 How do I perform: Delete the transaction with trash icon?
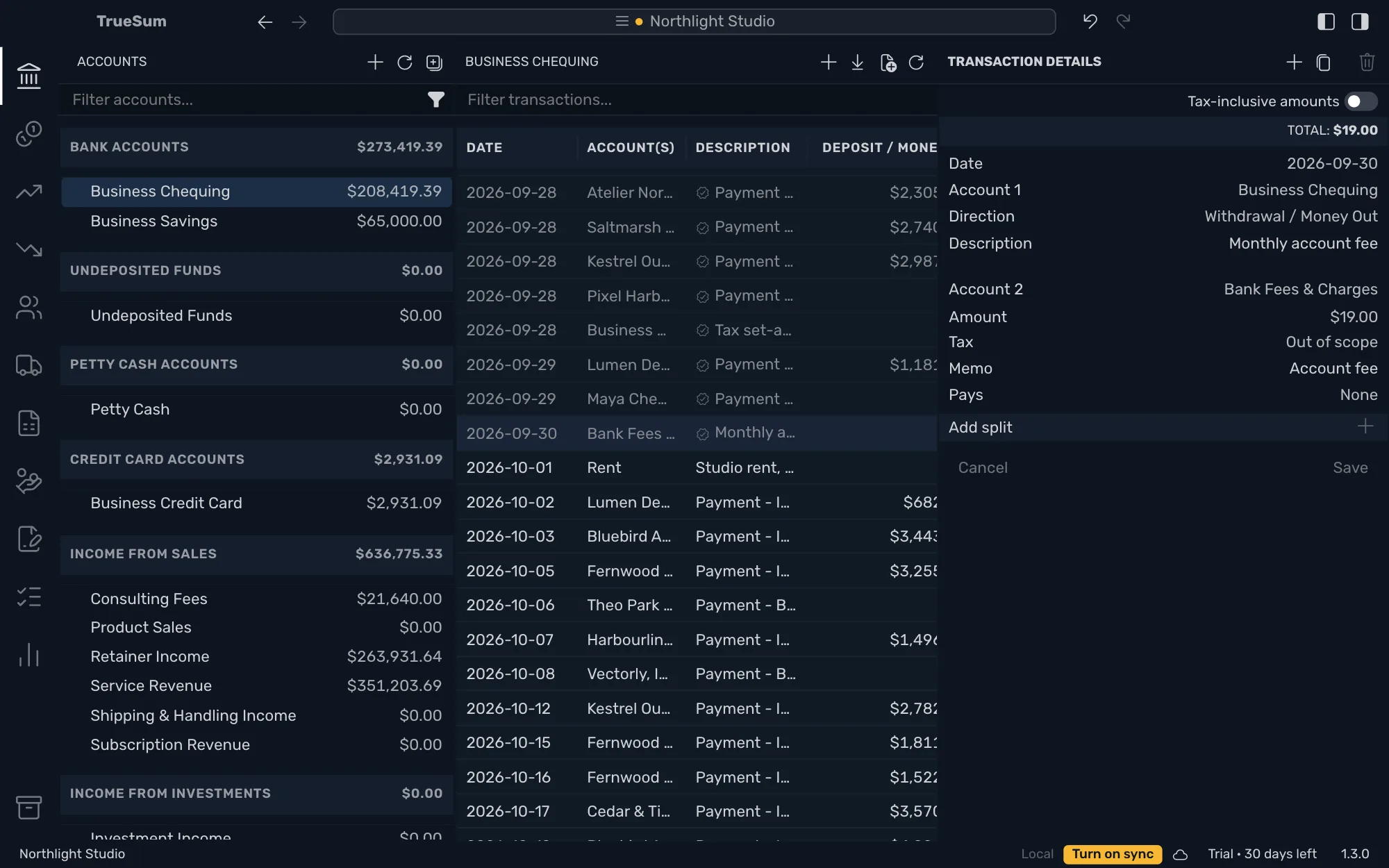pos(1367,62)
